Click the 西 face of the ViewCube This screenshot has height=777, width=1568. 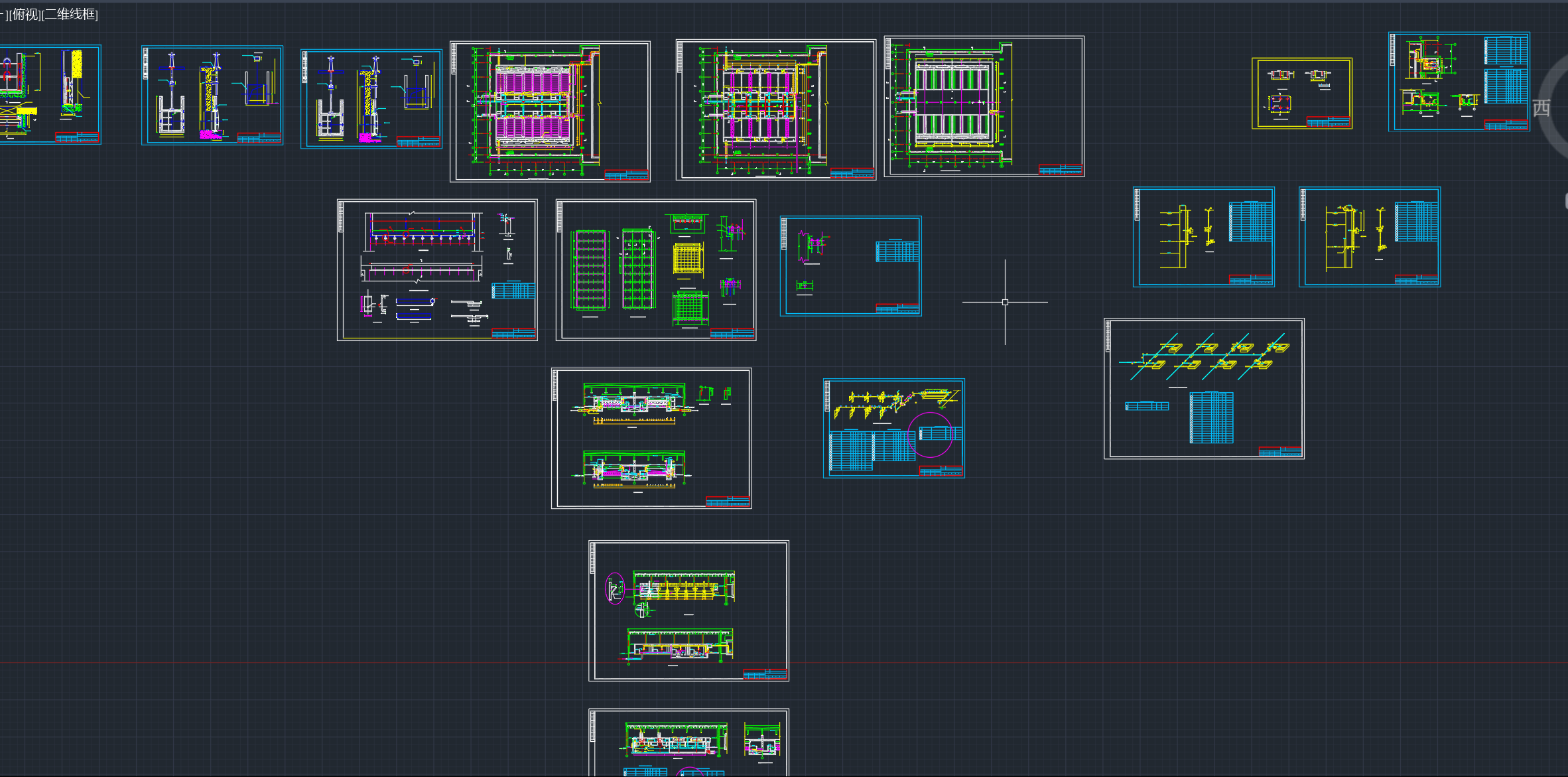[x=1541, y=107]
